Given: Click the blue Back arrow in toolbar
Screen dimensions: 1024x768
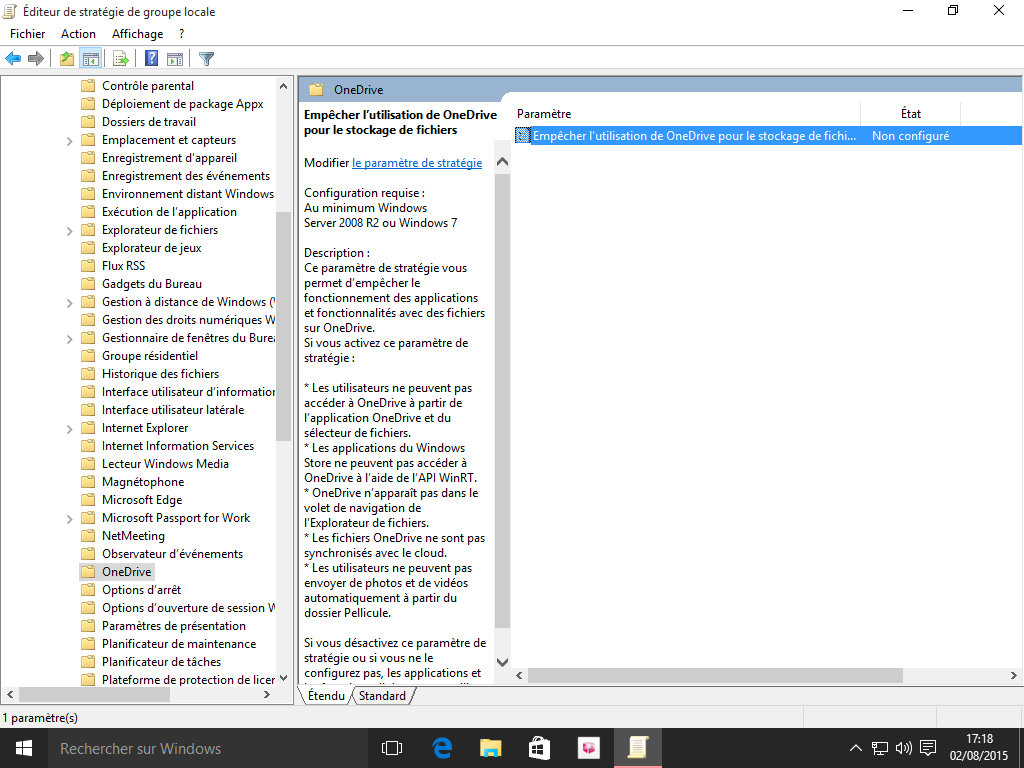Looking at the screenshot, I should pyautogui.click(x=13, y=59).
